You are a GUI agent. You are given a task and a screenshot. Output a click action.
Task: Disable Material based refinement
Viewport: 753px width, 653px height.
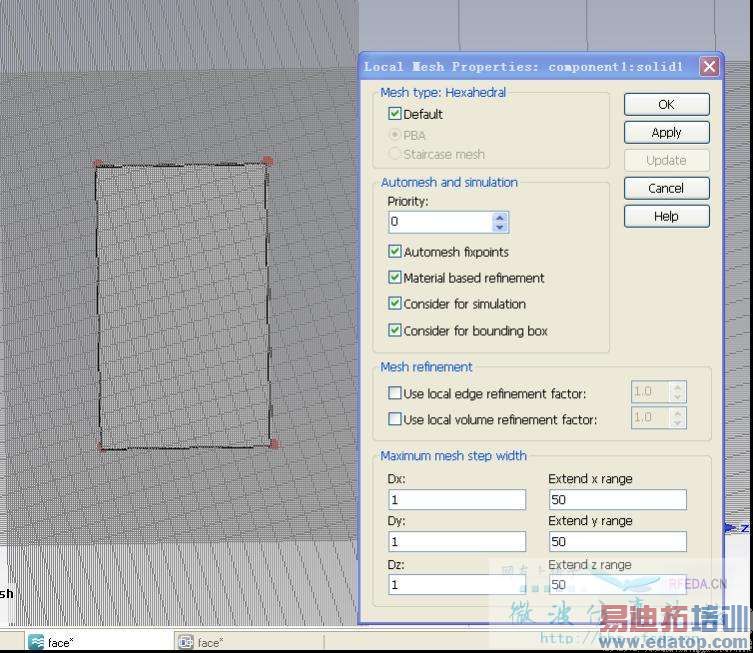[x=394, y=278]
